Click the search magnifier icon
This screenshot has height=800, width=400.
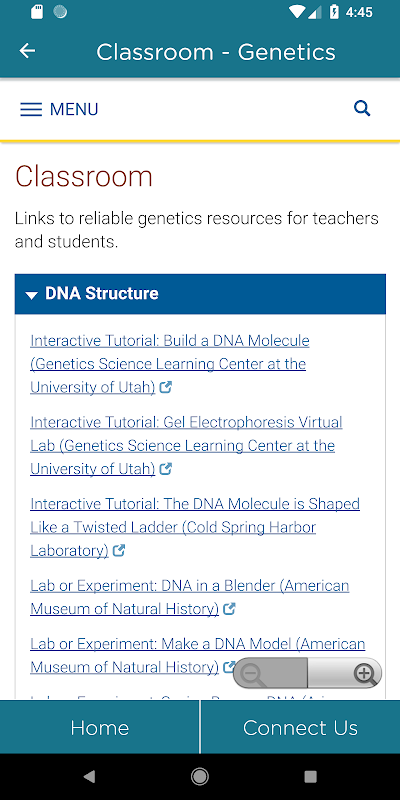(x=362, y=108)
